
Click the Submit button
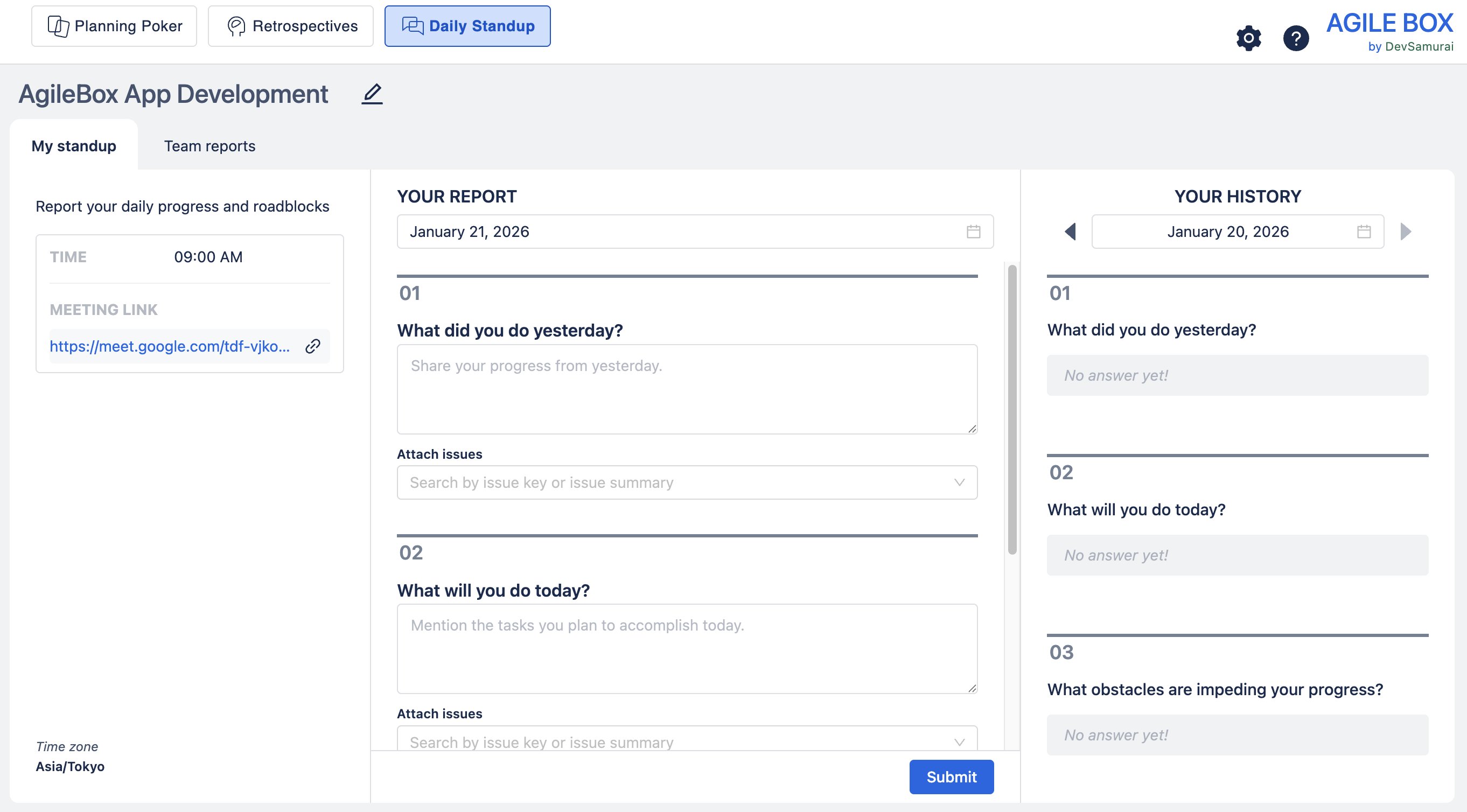pos(951,776)
